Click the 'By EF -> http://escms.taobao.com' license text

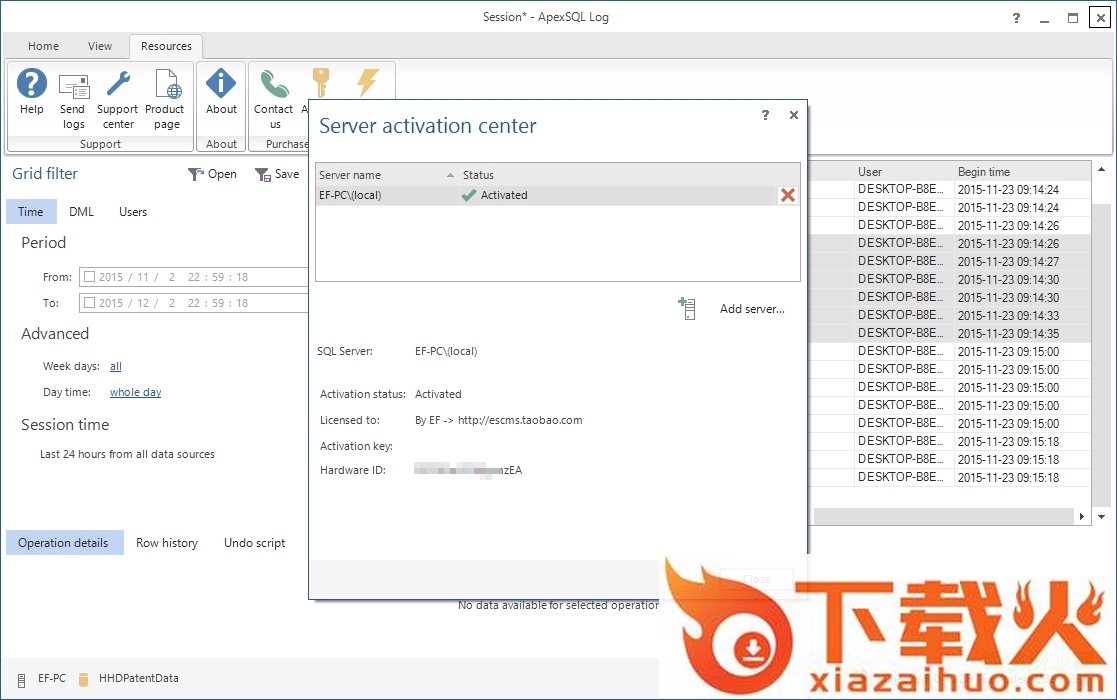pos(499,420)
